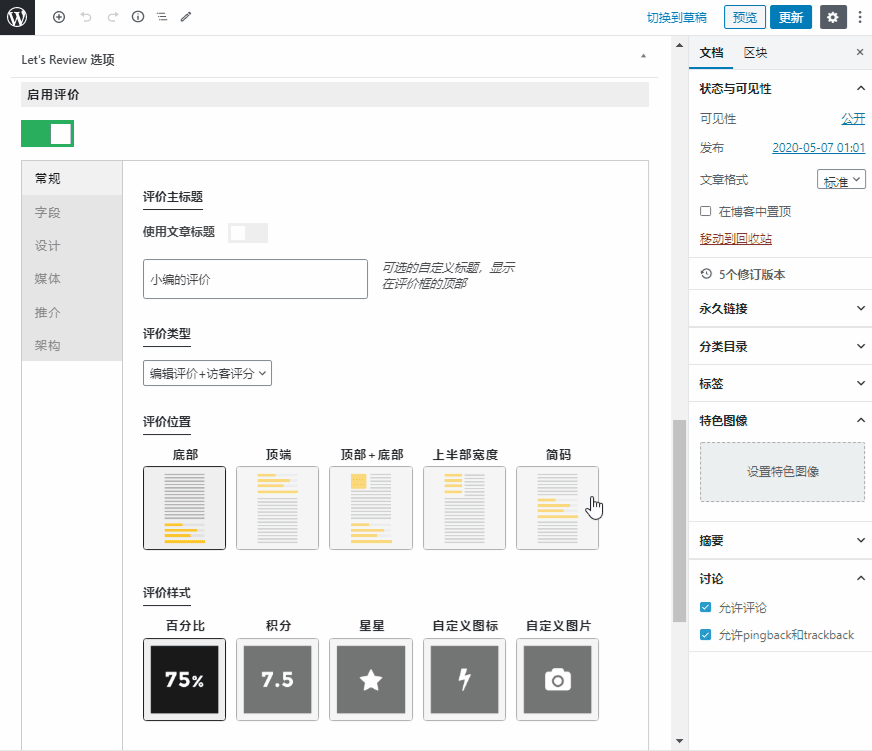Choose the 积分 7.5 review style
This screenshot has width=872, height=751.
(x=278, y=679)
